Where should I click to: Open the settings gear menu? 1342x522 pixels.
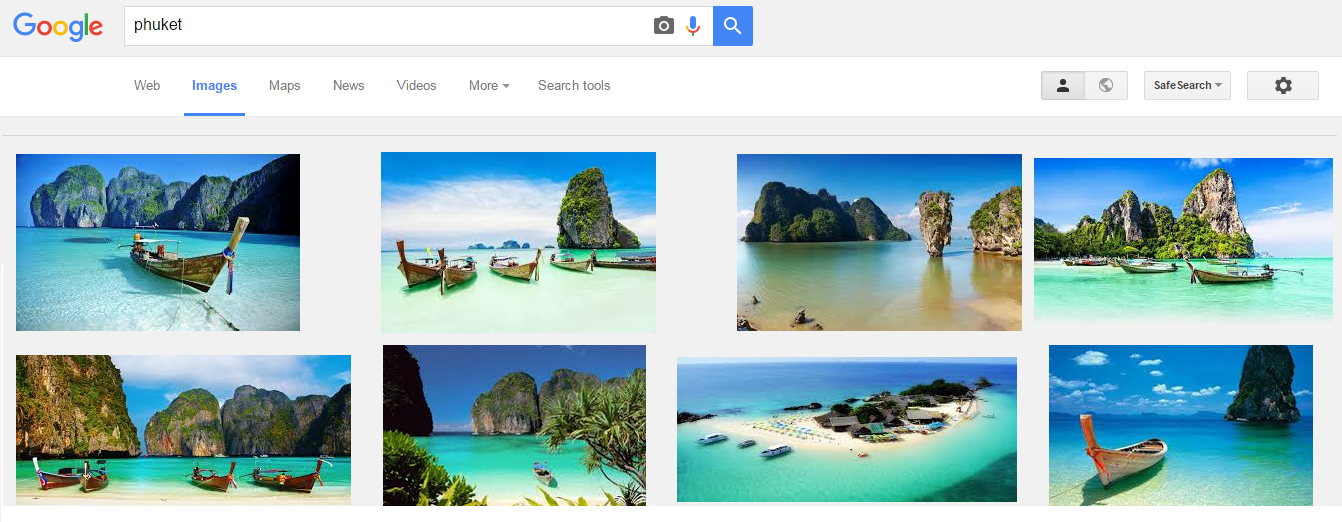[1282, 86]
